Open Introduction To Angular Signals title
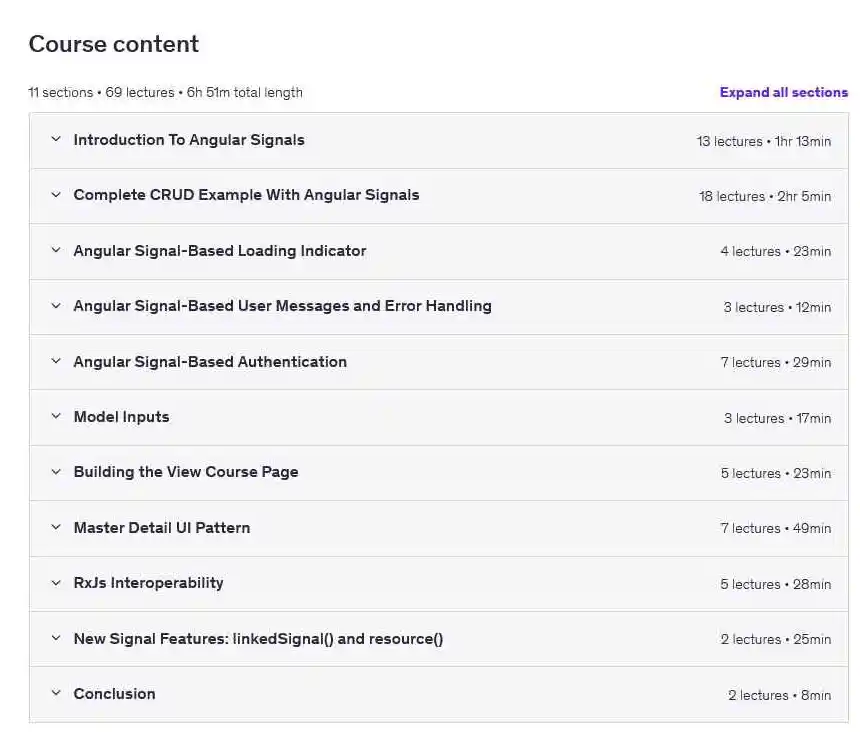The height and width of the screenshot is (732, 860). click(x=189, y=140)
